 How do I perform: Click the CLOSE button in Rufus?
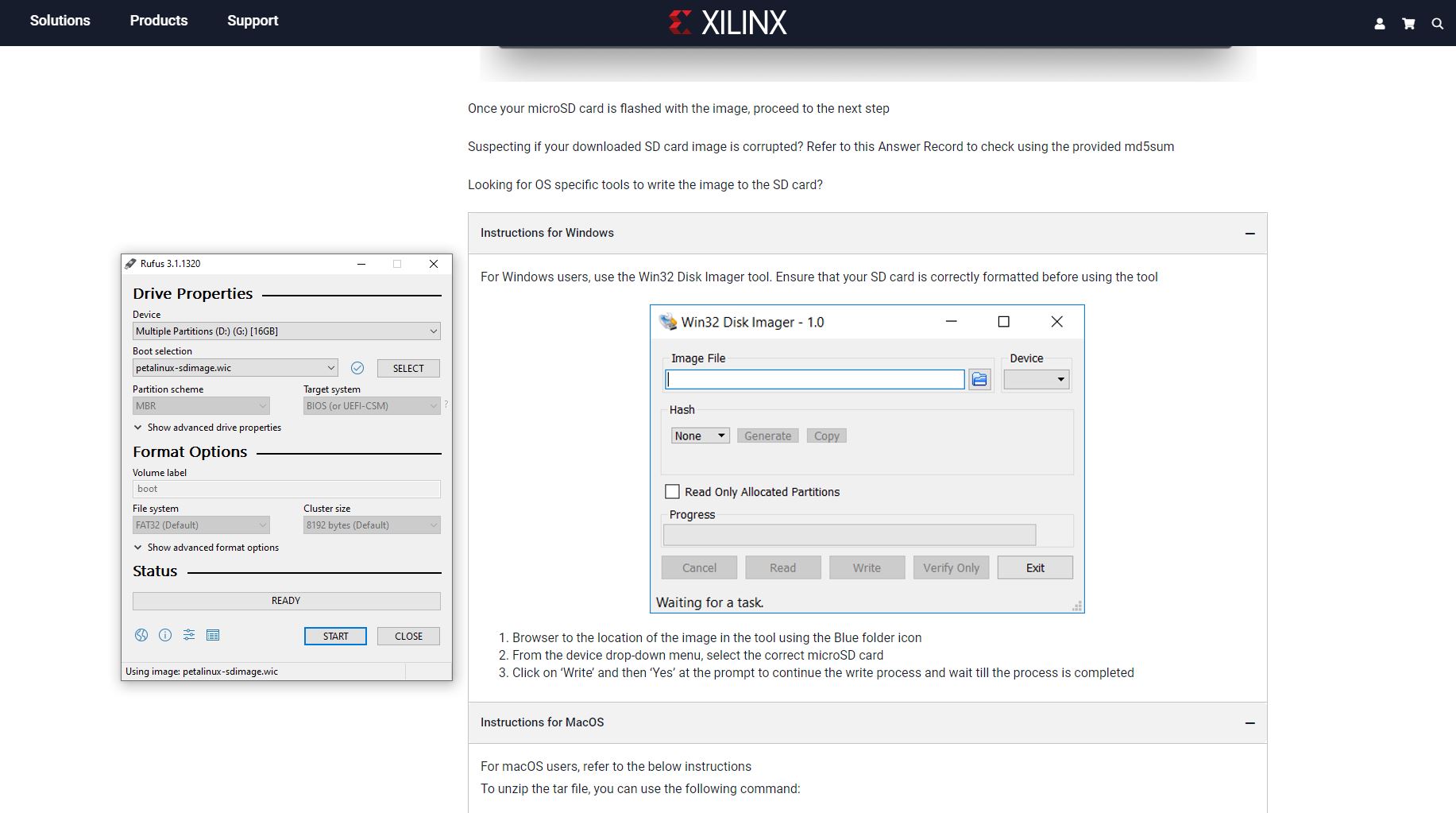point(408,636)
